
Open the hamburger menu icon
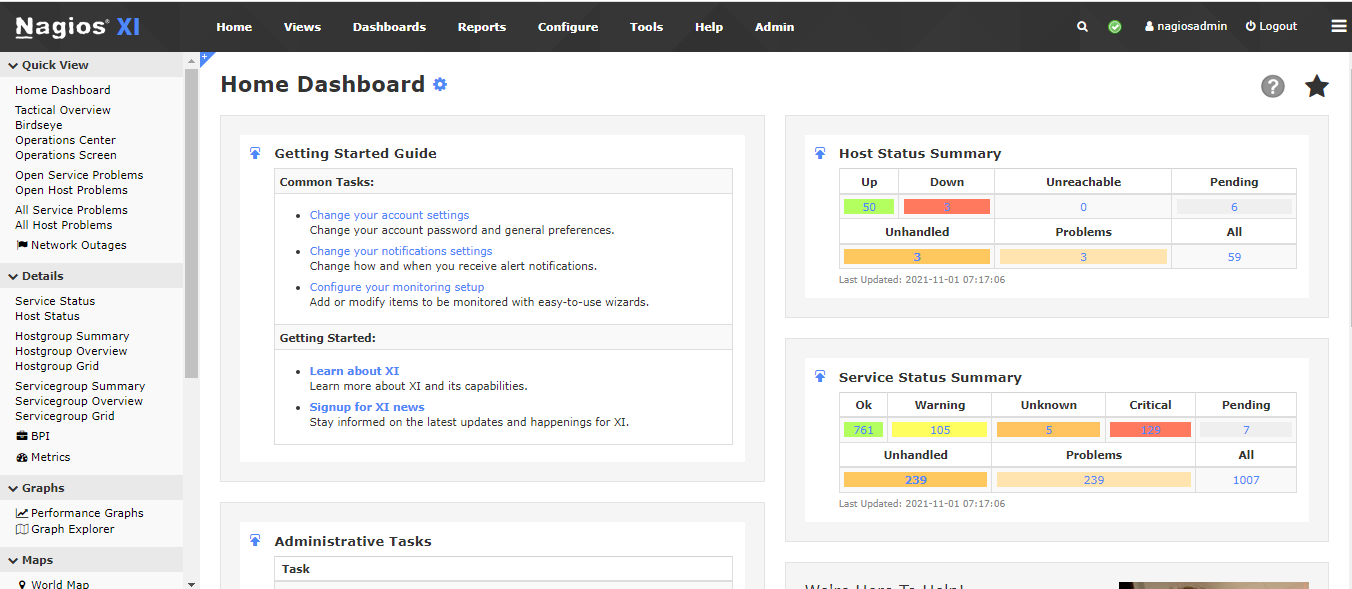coord(1339,27)
